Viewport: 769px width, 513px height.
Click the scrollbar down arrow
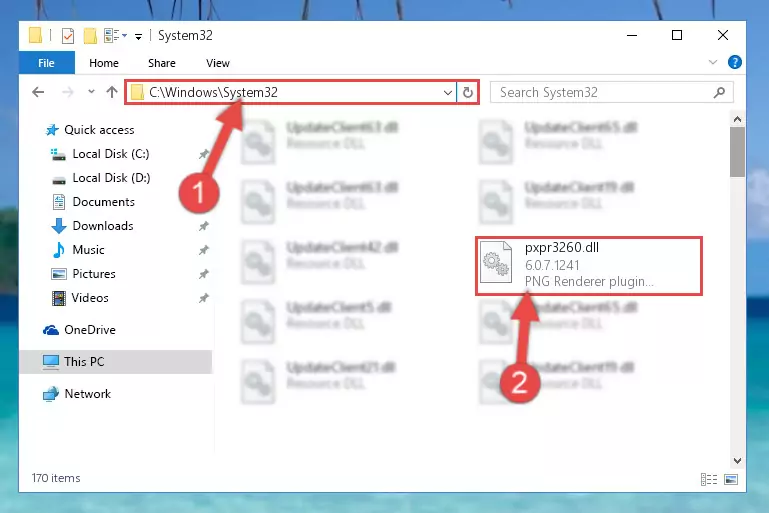point(737,461)
